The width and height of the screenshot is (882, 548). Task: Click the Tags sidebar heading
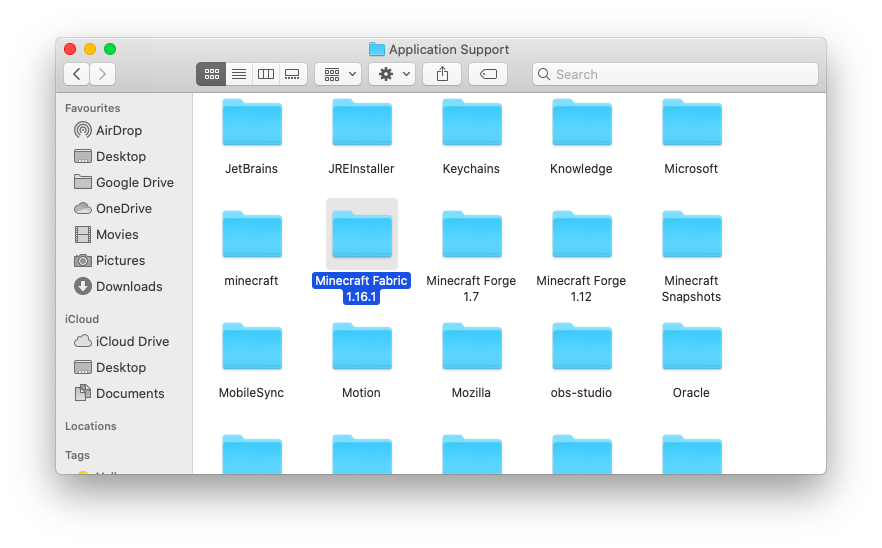[77, 455]
